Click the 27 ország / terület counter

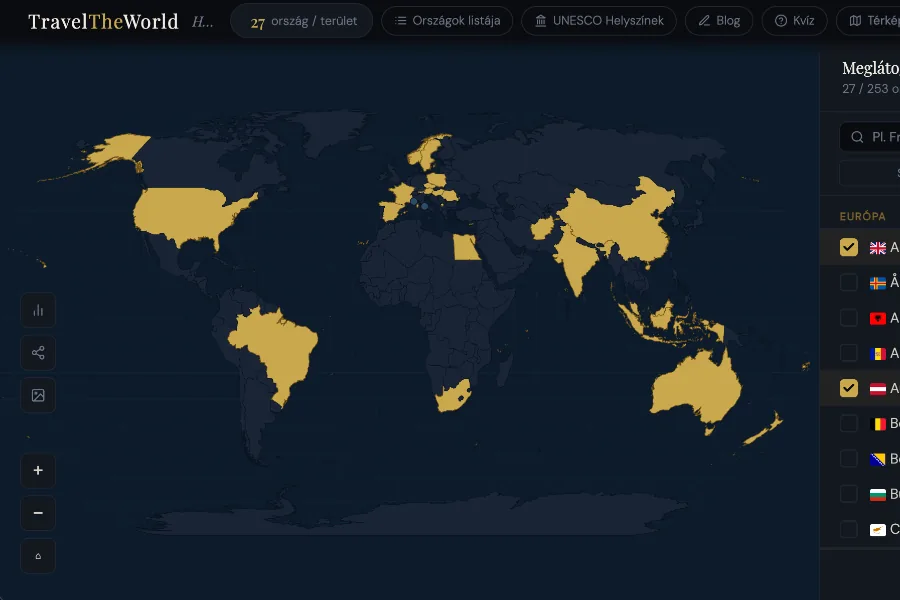(301, 21)
